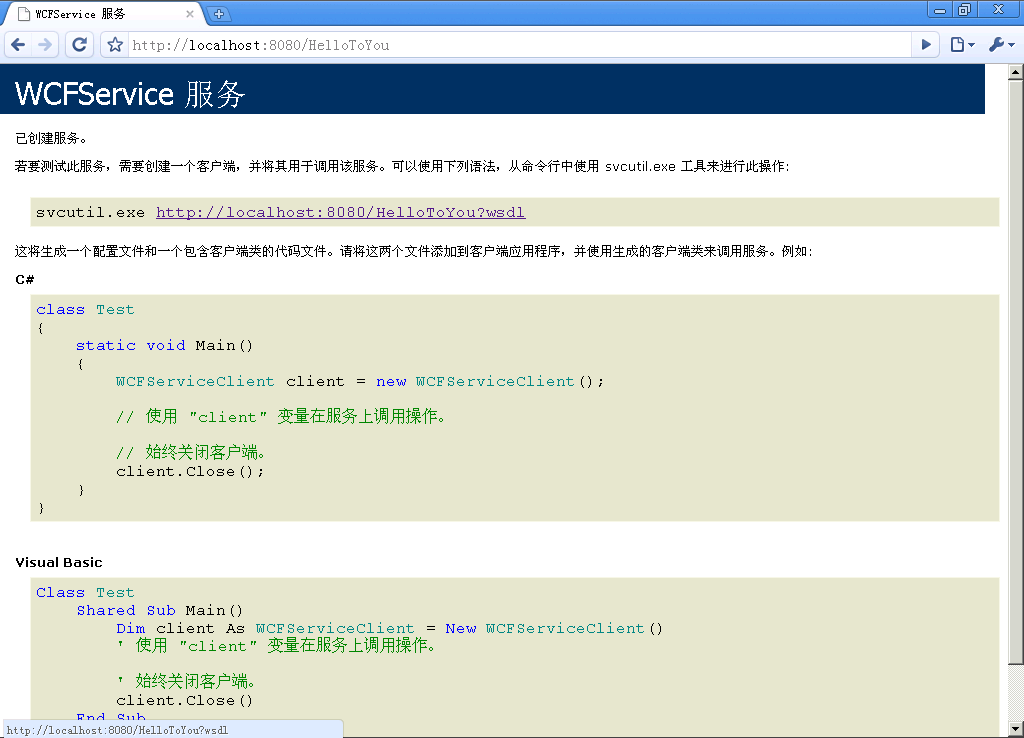Click the C# comment '// 始终关闭客户端。'
Screen dimensions: 1024x738
click(191, 453)
